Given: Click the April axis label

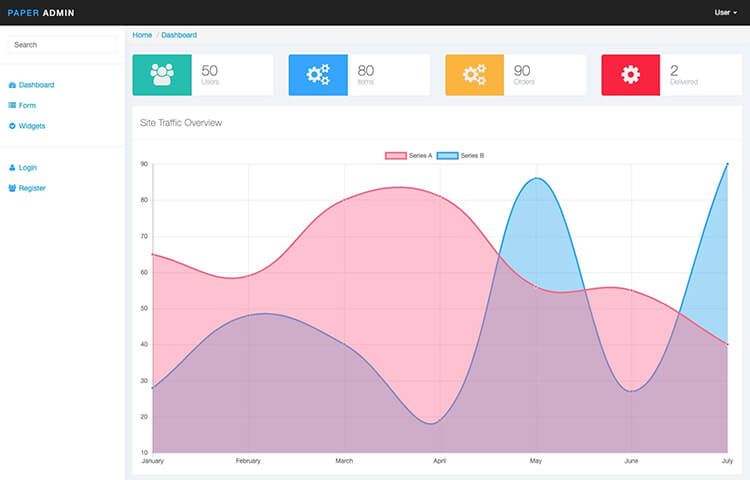Looking at the screenshot, I should pyautogui.click(x=440, y=461).
